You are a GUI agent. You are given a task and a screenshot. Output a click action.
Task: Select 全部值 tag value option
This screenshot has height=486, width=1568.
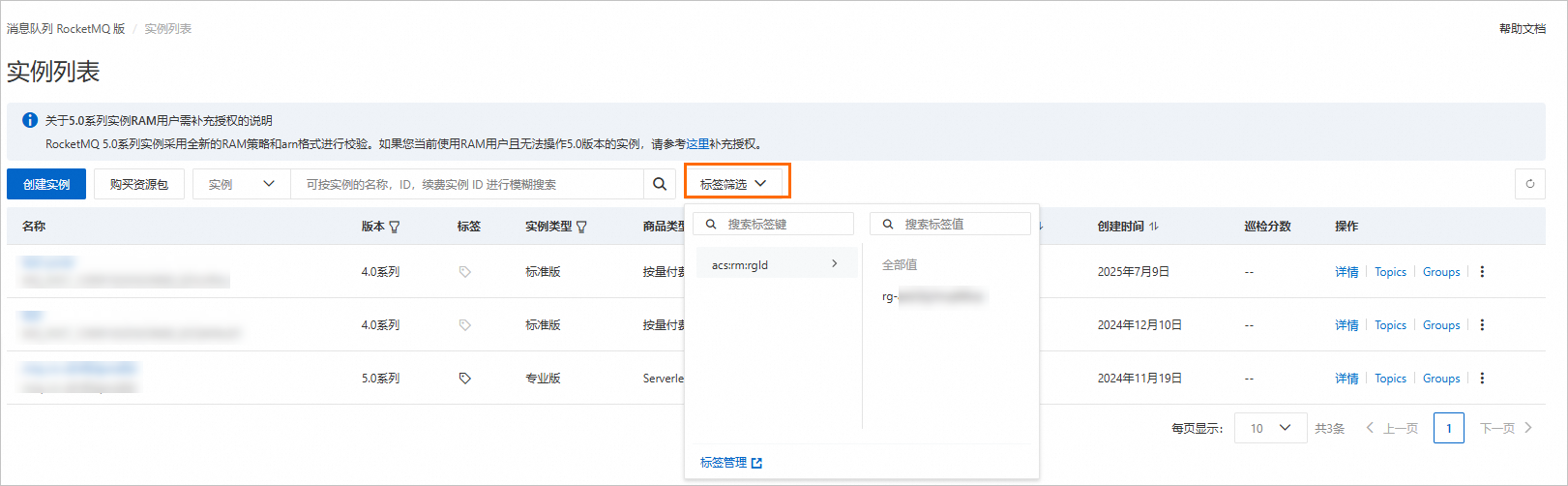point(900,264)
